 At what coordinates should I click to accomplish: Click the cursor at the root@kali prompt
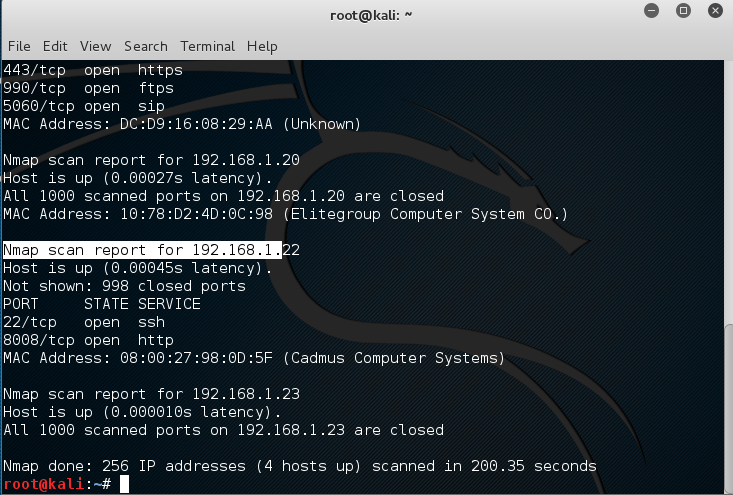[x=124, y=484]
